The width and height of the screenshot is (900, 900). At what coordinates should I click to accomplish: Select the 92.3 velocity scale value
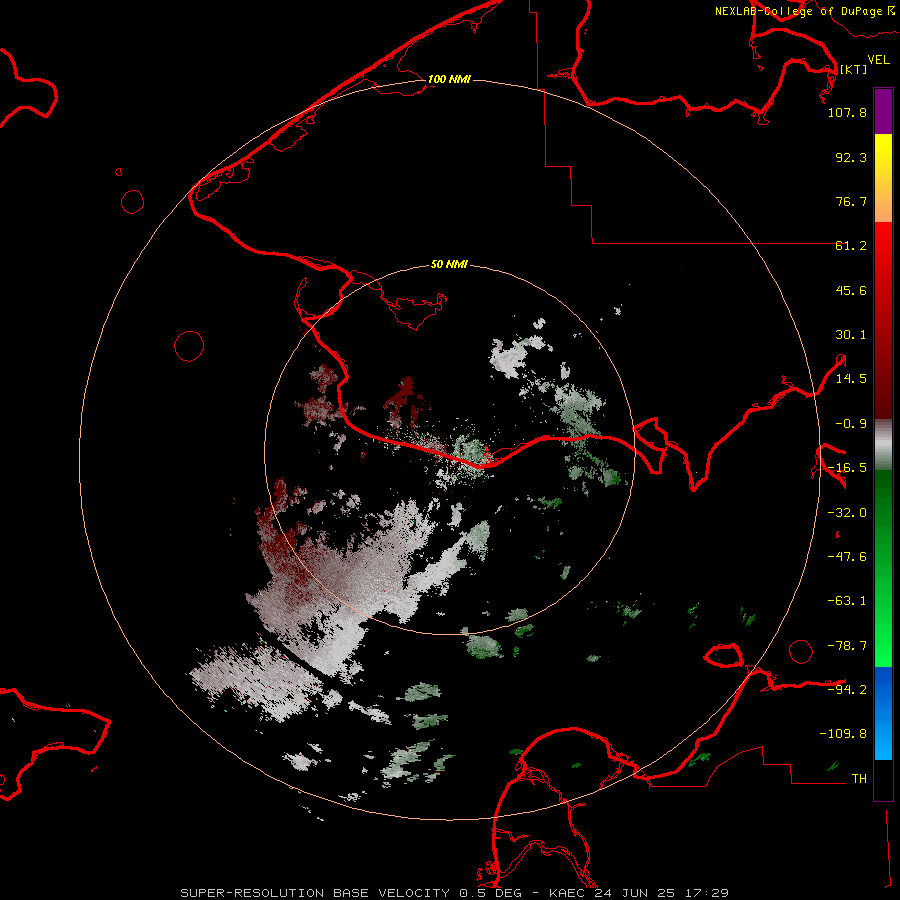tap(851, 157)
